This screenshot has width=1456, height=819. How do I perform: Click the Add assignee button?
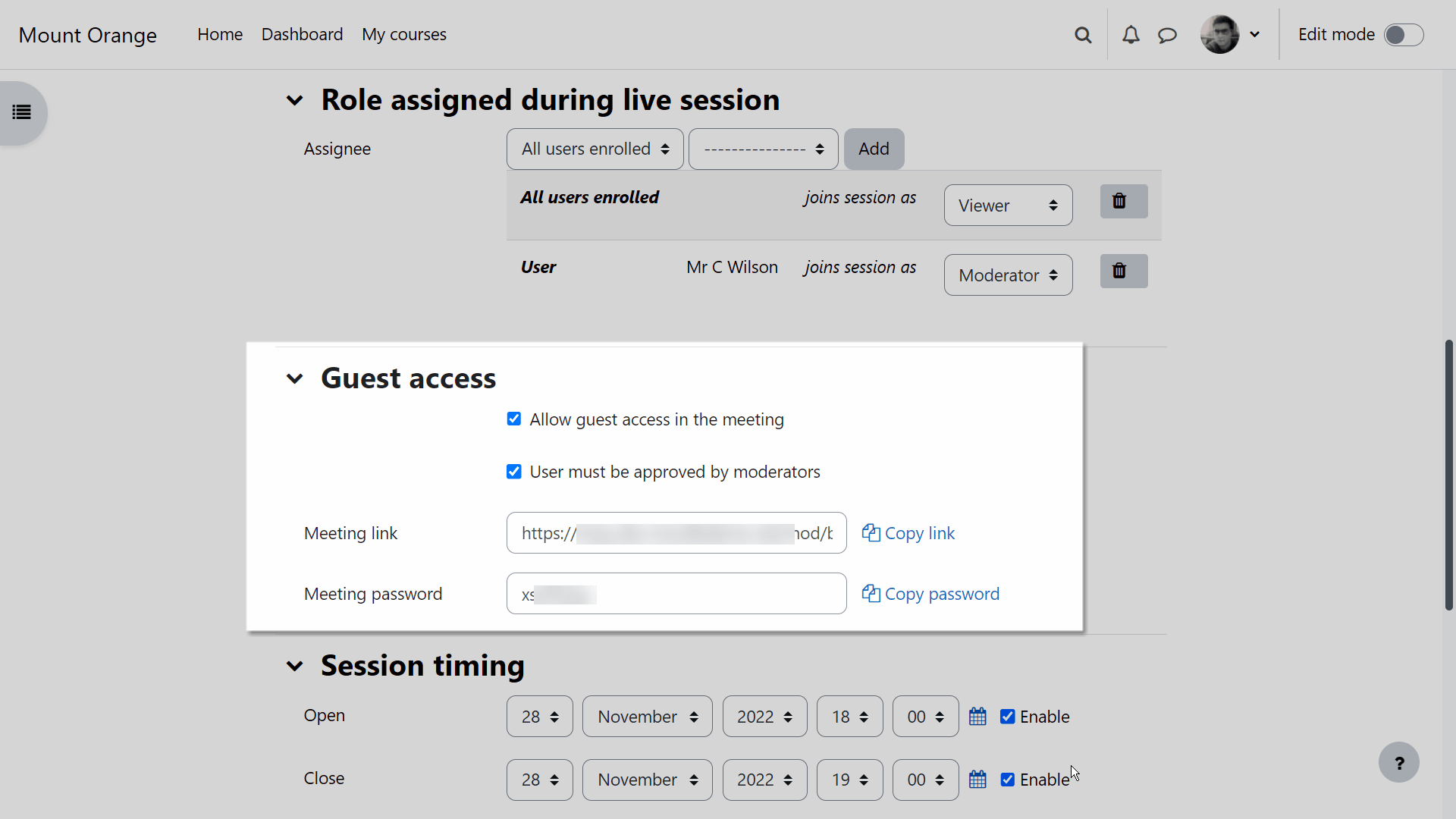[x=874, y=149]
